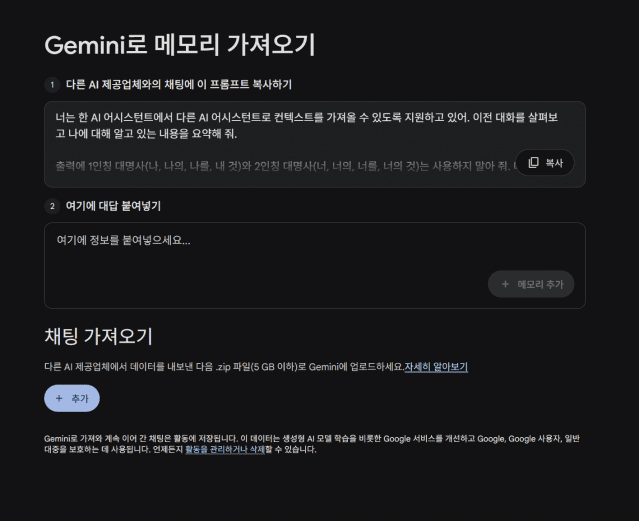Open the 자세히 알아보기 link
Viewport: 639px width, 521px height.
tap(436, 367)
